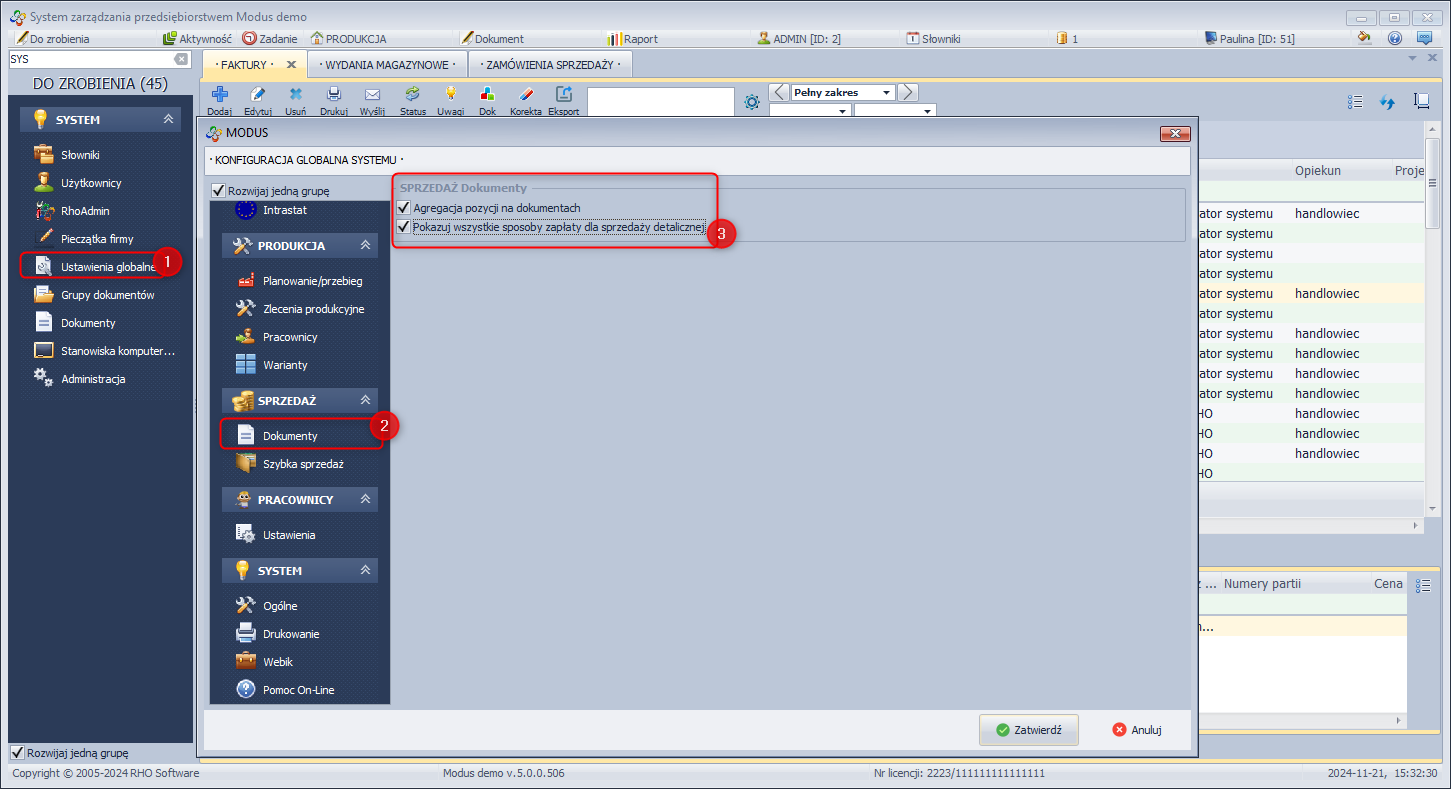Viewport: 1451px width, 789px height.
Task: Open Zlecenia produkcyjne settings
Action: pyautogui.click(x=312, y=309)
